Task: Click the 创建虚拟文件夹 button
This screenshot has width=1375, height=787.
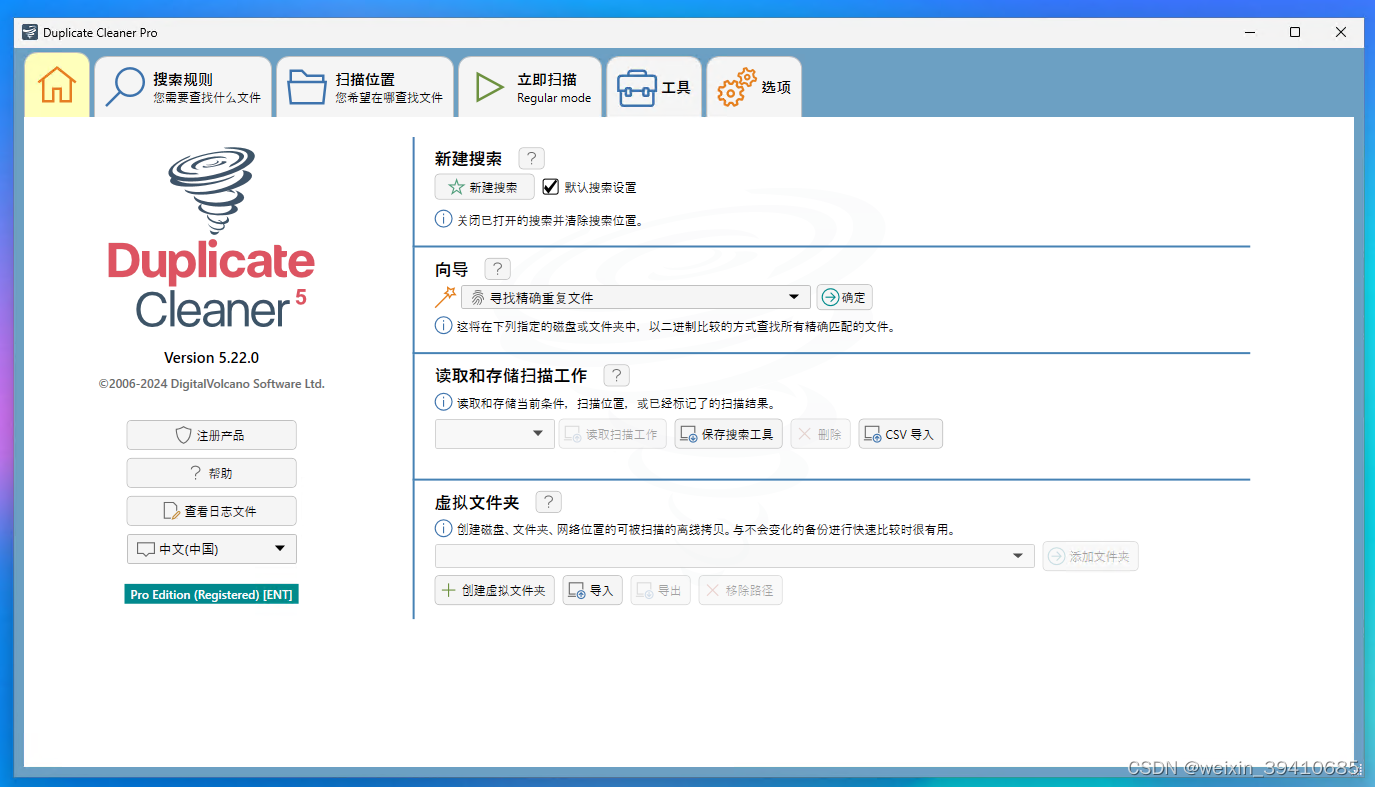Action: click(494, 590)
